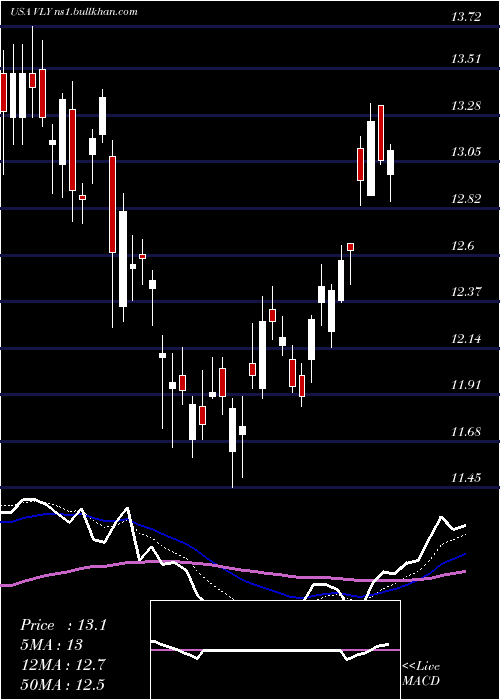Click the 12.14 price axis label

point(467,338)
